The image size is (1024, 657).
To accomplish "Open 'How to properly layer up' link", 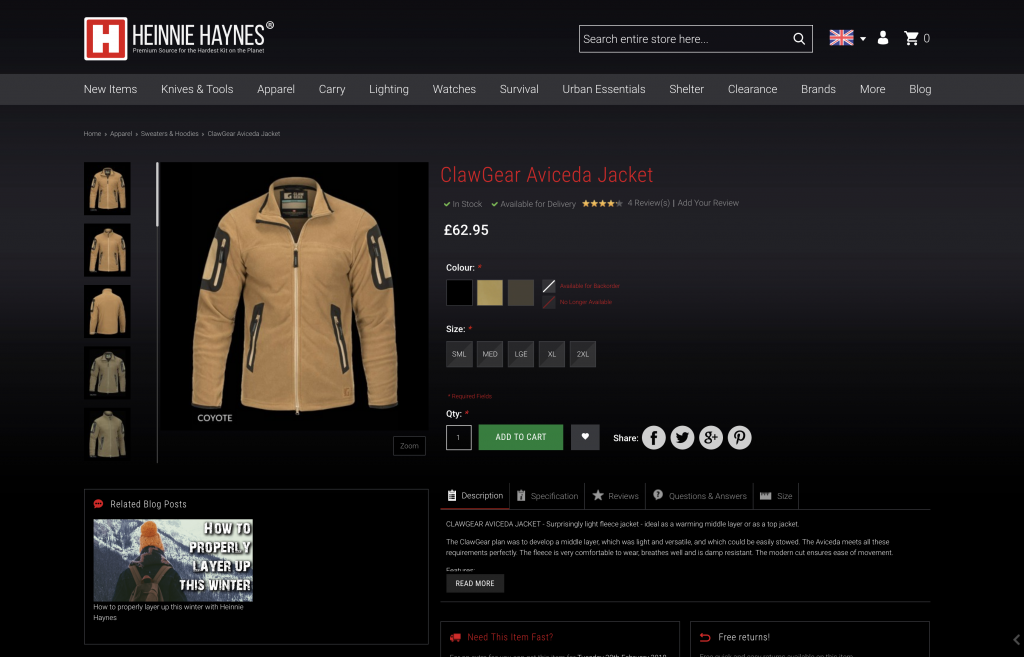I will pos(168,612).
